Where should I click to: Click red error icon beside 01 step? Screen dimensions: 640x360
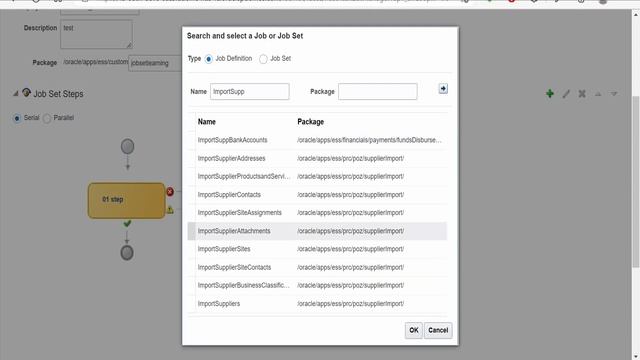coord(170,191)
